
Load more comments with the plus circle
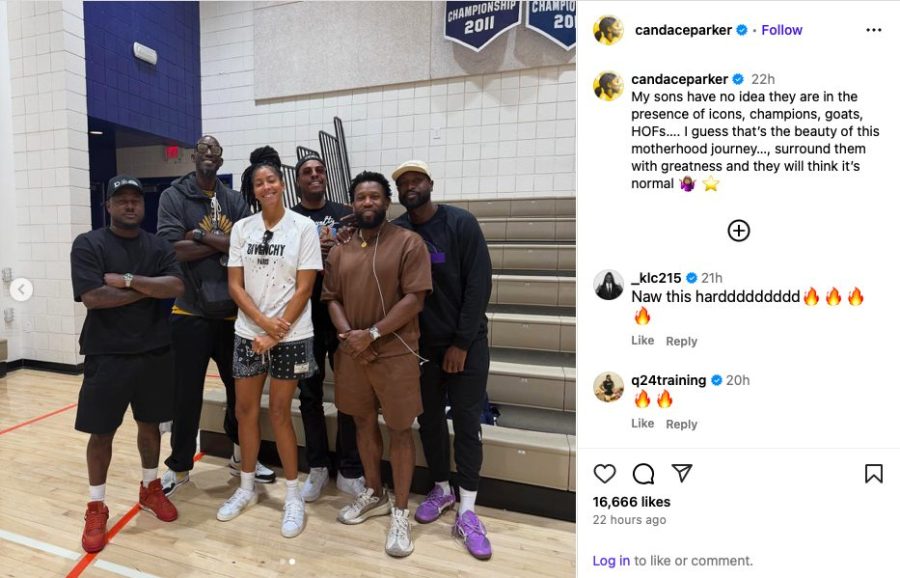(x=739, y=231)
